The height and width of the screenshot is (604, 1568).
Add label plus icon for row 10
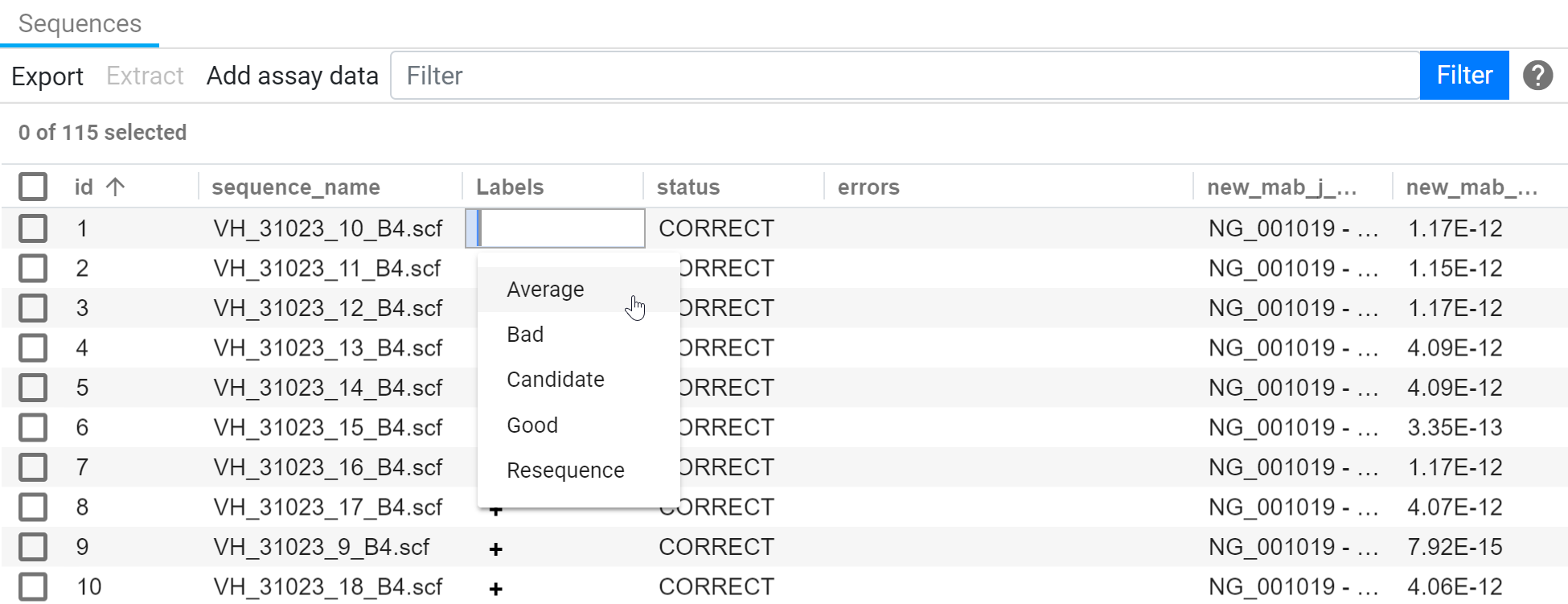496,589
